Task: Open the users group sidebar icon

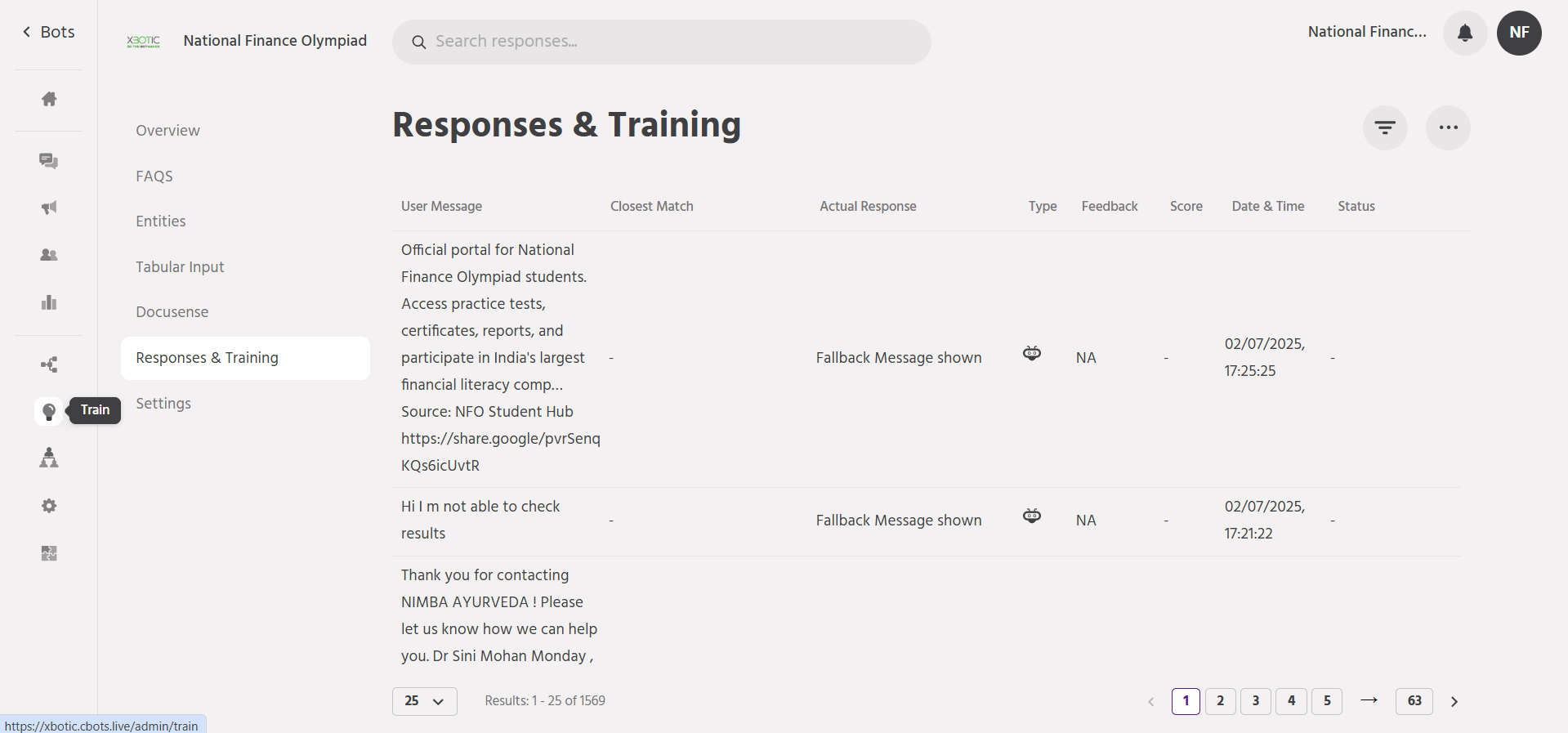Action: point(49,255)
